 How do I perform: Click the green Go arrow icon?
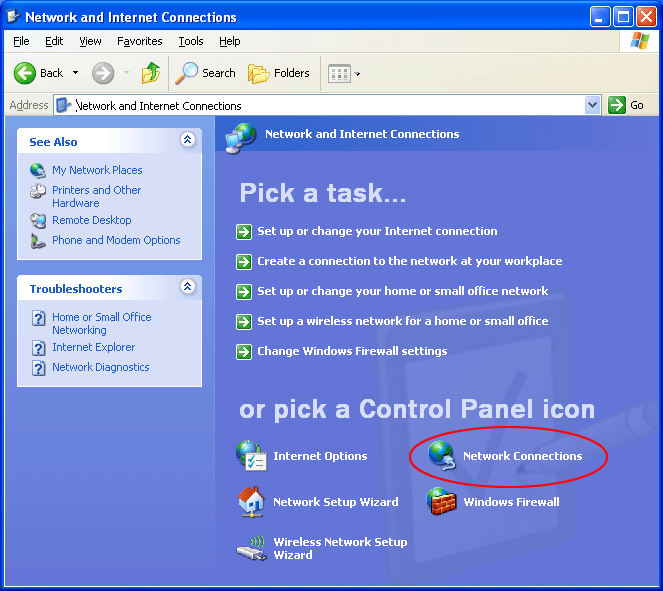(x=616, y=105)
